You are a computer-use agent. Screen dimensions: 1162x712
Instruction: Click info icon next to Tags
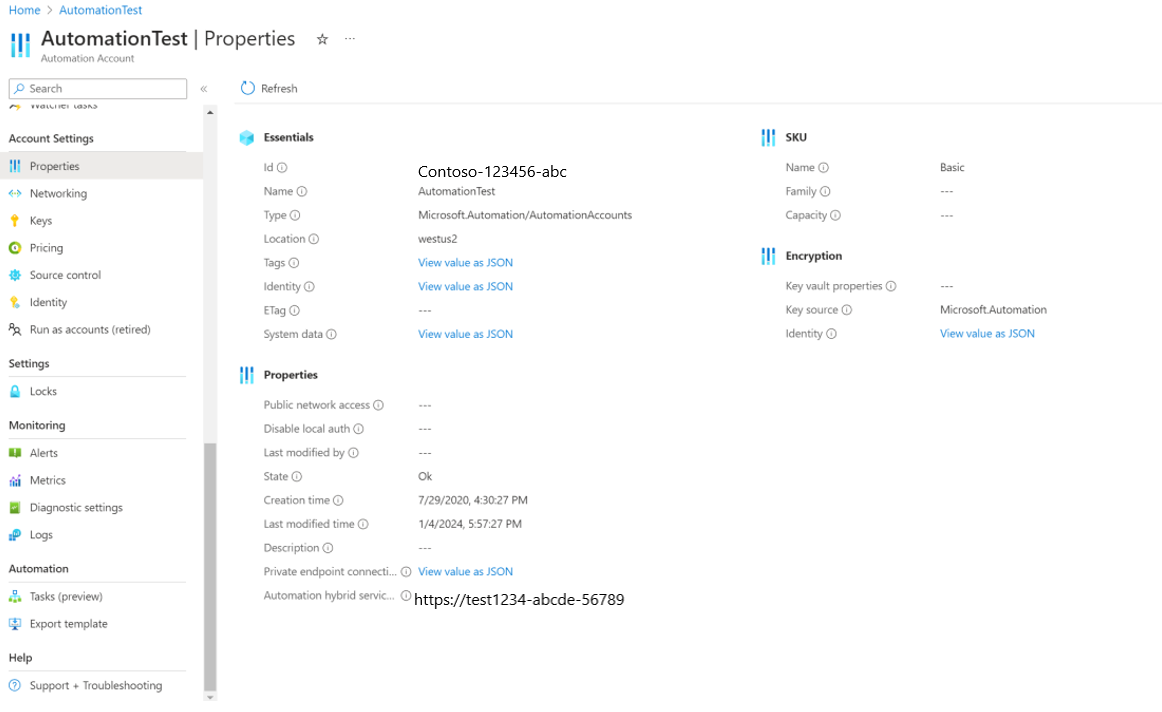tap(293, 262)
